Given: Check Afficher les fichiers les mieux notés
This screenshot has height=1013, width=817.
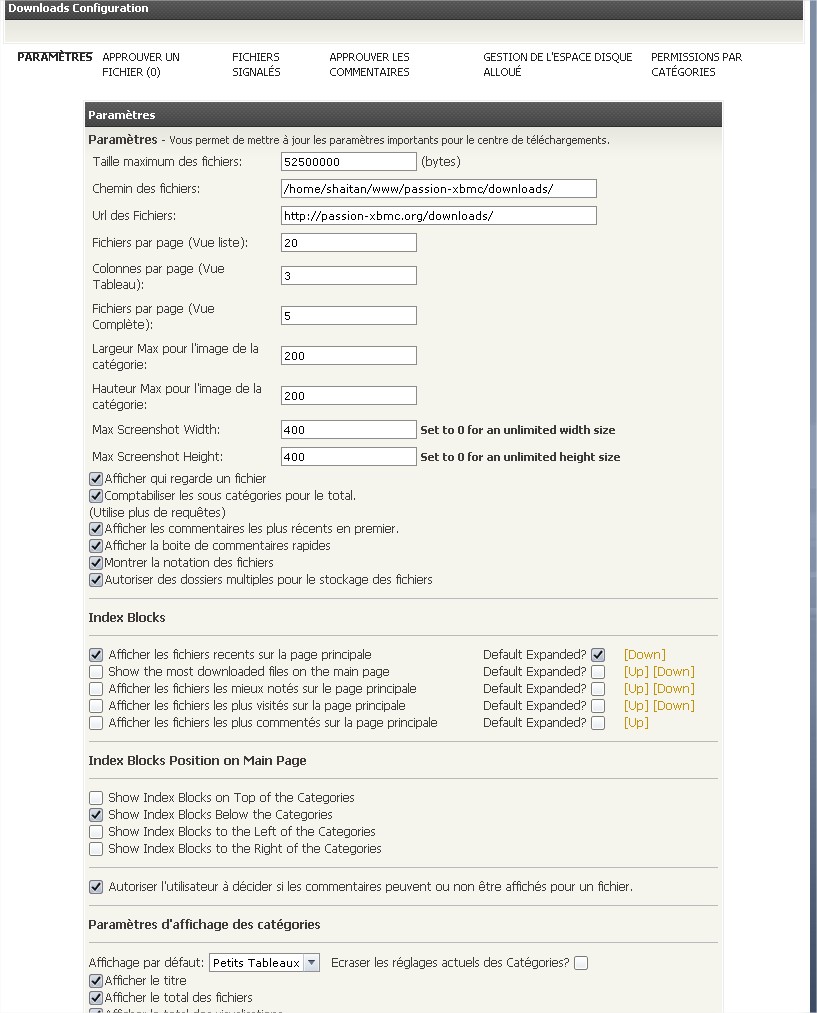Looking at the screenshot, I should click(96, 689).
